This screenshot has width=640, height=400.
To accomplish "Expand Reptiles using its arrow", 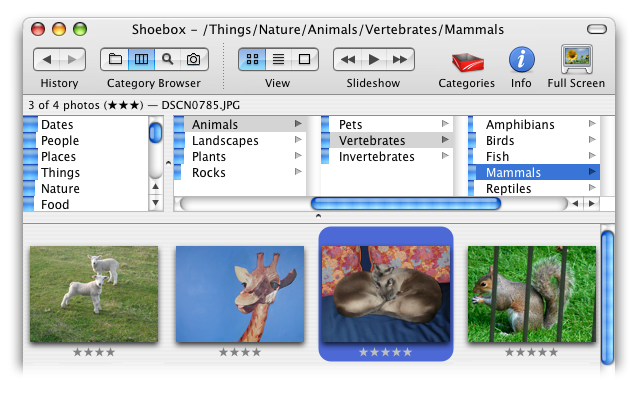I will (592, 188).
